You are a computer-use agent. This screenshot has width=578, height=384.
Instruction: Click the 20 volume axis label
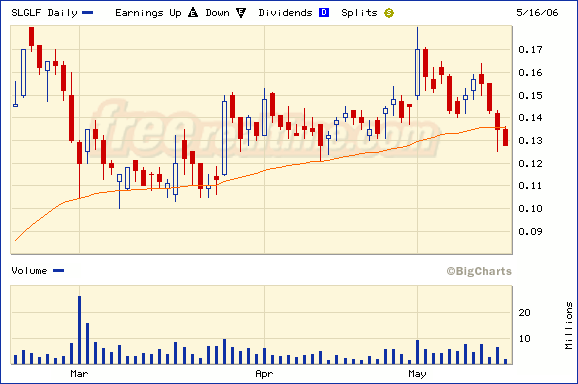click(524, 313)
